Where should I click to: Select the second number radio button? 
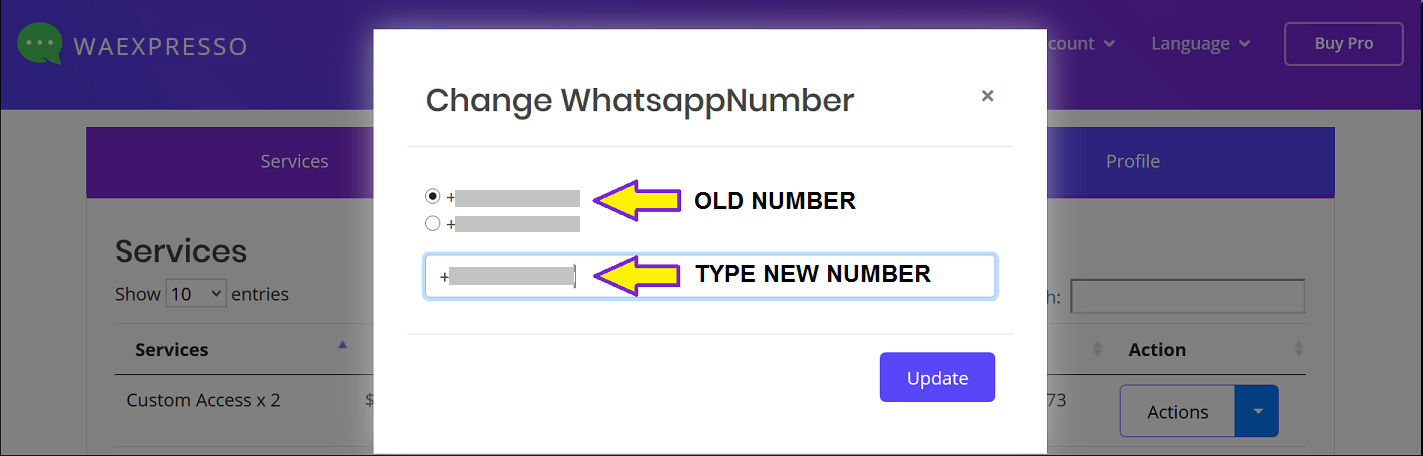[x=433, y=223]
